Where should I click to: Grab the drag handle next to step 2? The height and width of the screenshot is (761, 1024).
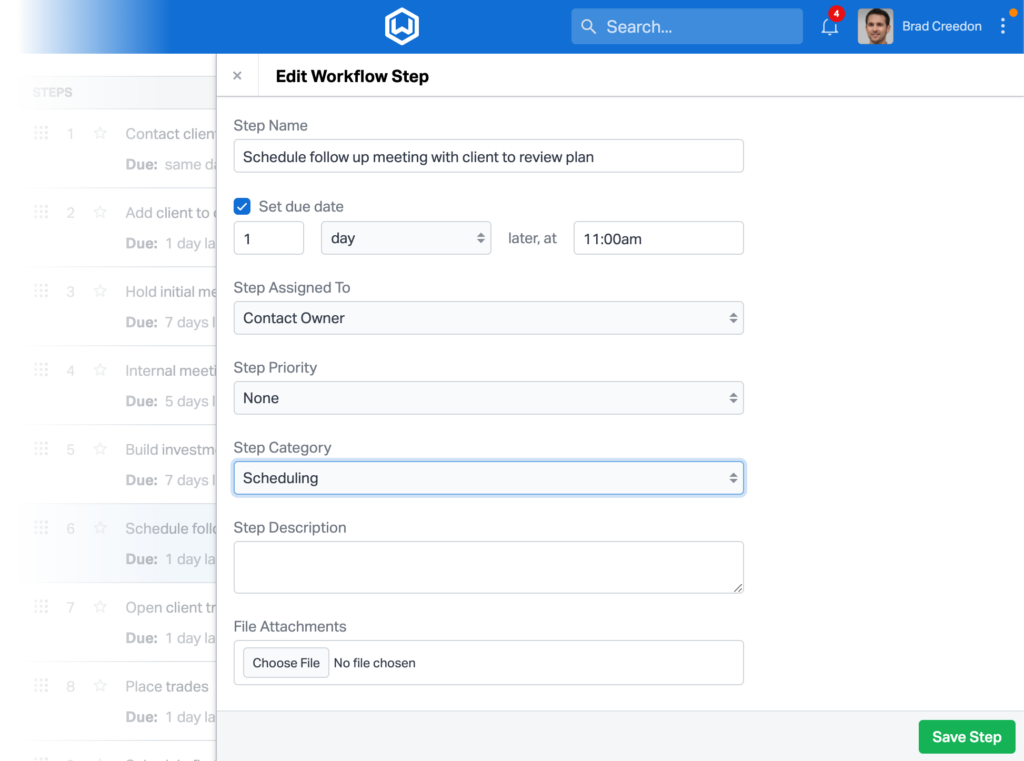[41, 211]
